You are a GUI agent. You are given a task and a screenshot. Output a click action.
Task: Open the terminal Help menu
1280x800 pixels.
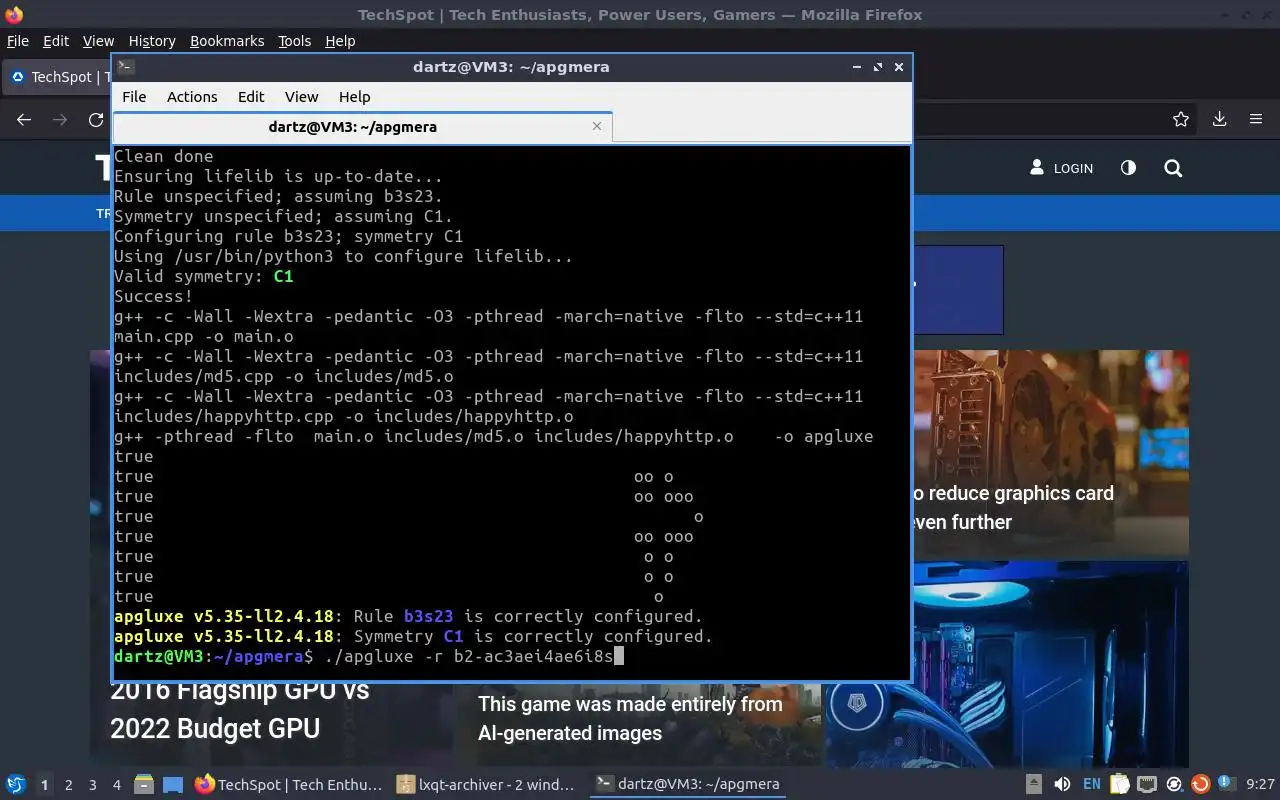(x=354, y=97)
